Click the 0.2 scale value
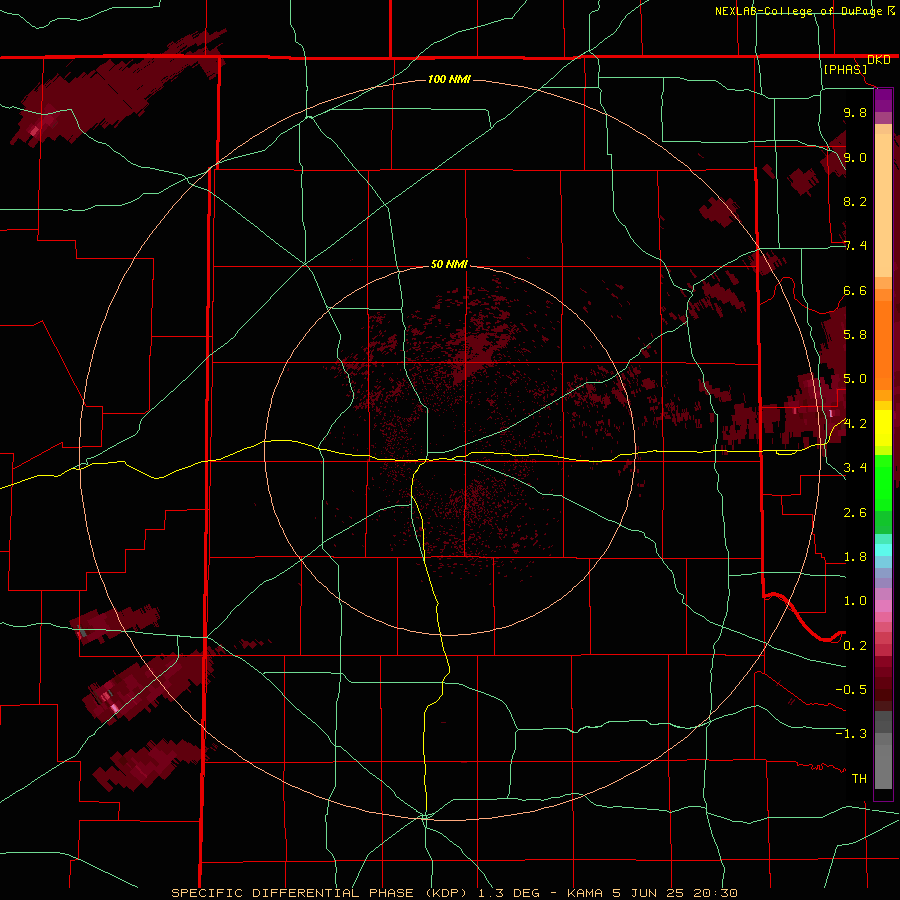 click(855, 646)
